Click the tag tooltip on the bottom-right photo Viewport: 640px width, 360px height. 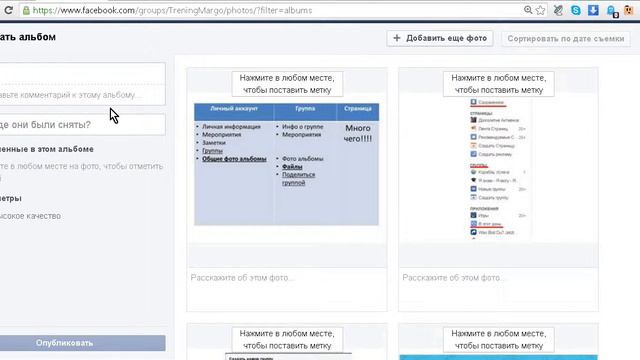(x=498, y=340)
